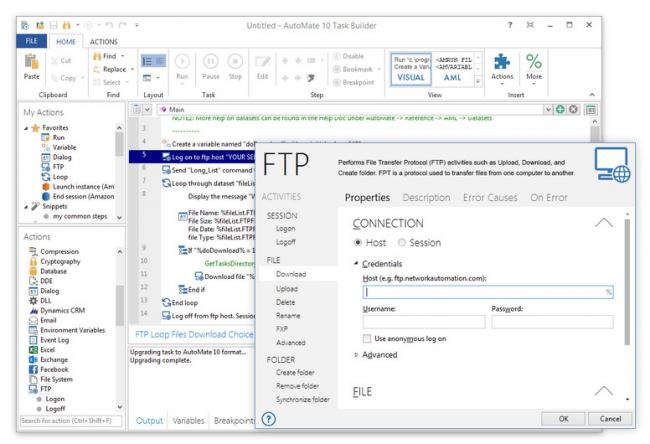Select Logon activity under SESSION
Viewport: 650px width, 444px height.
tap(286, 228)
